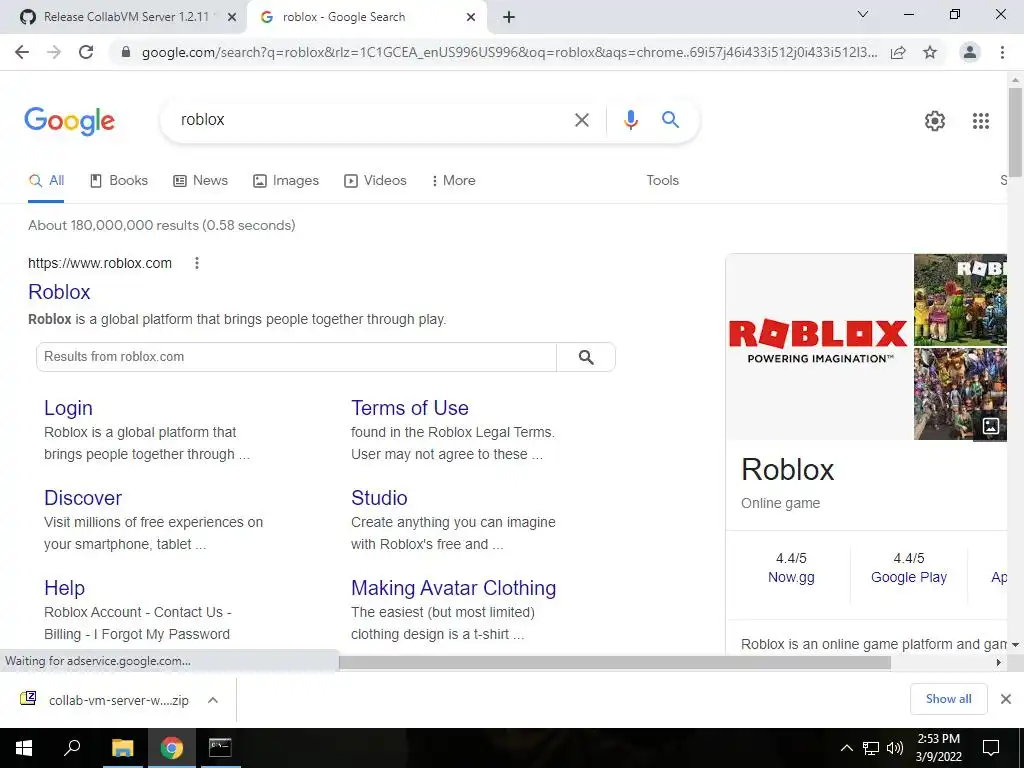Search within roblox.com using the magnifier button
1024x768 pixels.
pos(586,357)
